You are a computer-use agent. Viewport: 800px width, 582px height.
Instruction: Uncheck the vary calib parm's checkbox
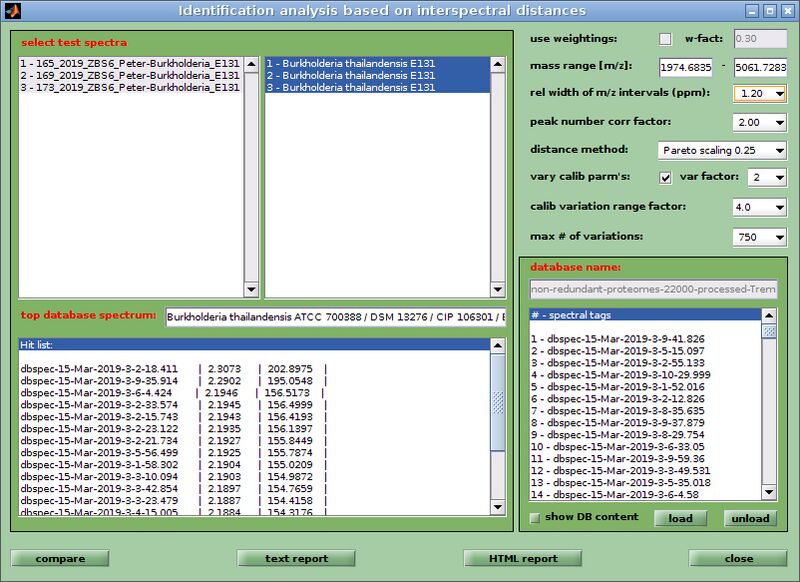tap(665, 178)
